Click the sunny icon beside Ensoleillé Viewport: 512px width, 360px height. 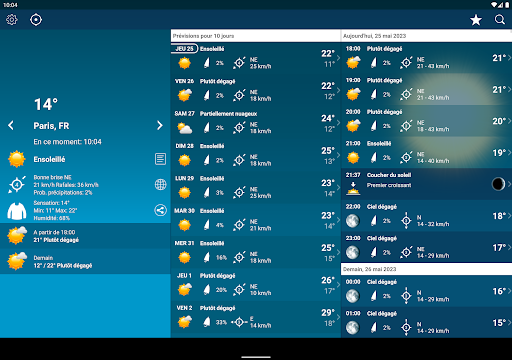point(17,159)
